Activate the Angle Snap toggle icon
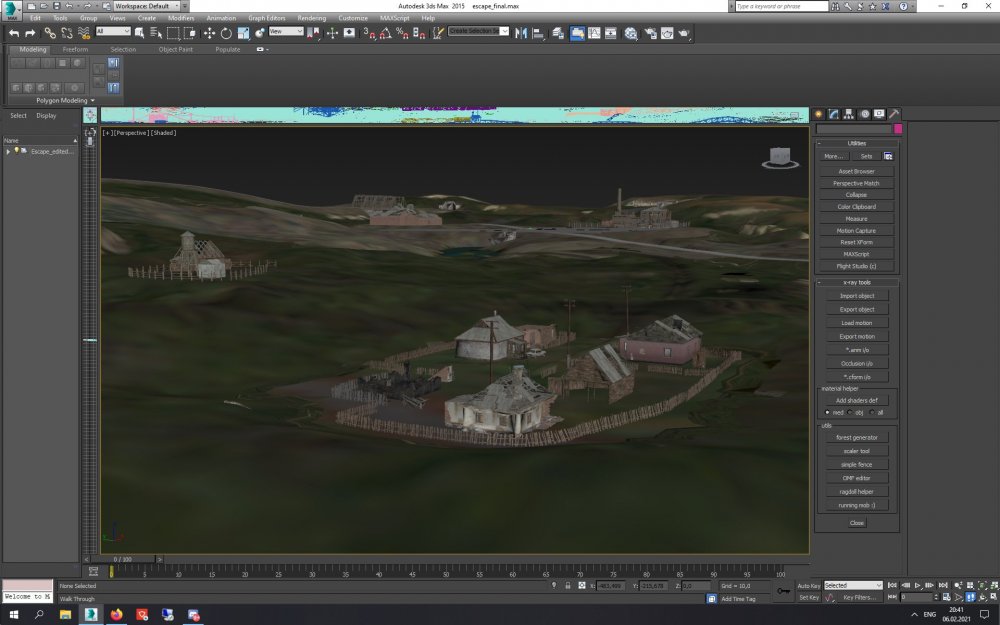Screen dimensions: 1000x625 [386, 33]
